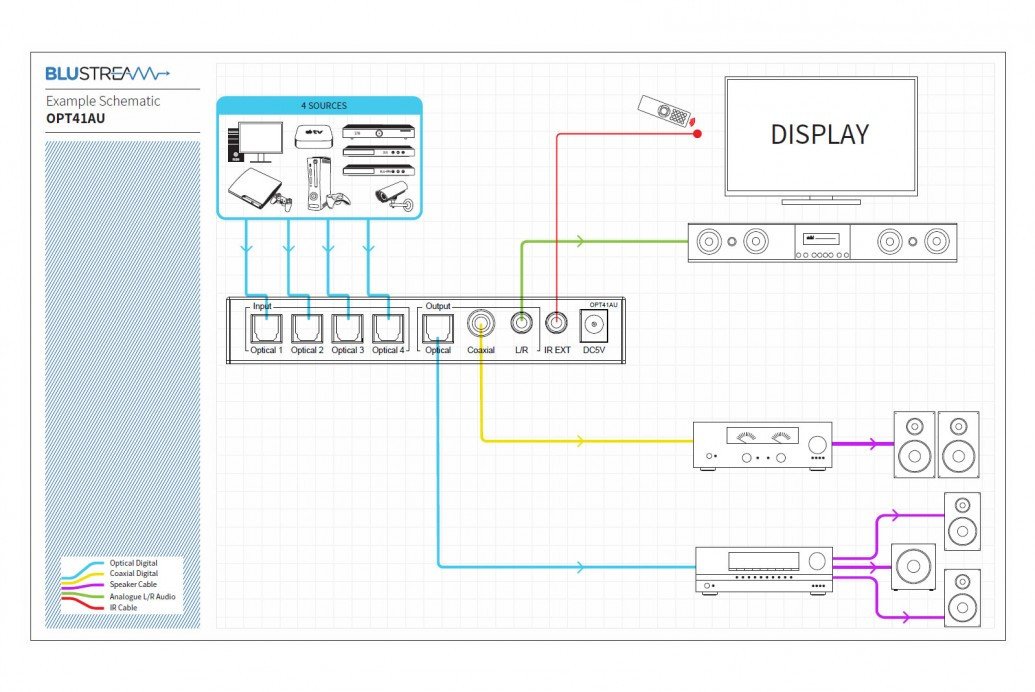Click the Blustream logo
Image resolution: width=1035 pixels, height=692 pixels.
(x=108, y=73)
